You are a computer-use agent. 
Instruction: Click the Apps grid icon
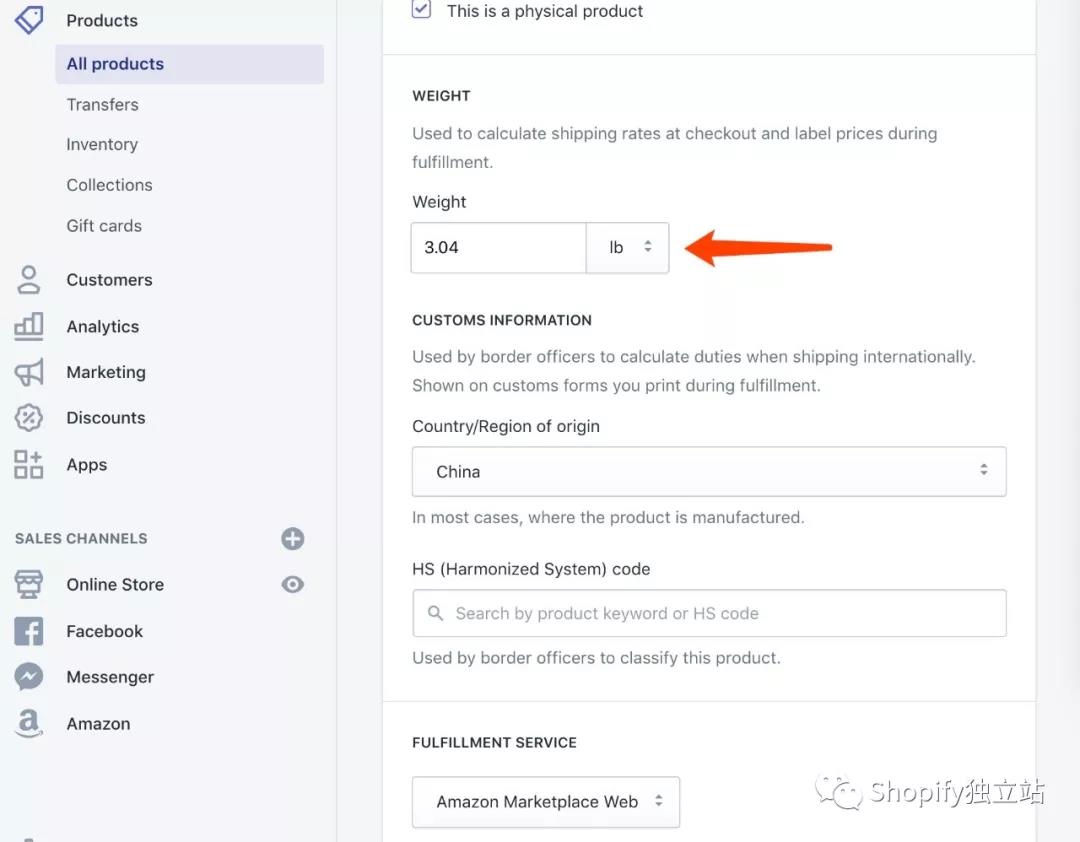29,464
